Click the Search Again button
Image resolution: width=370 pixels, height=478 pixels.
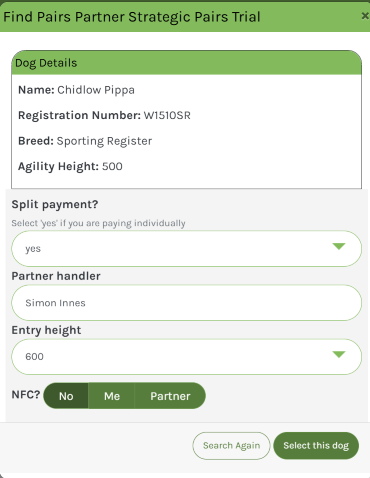click(x=231, y=446)
